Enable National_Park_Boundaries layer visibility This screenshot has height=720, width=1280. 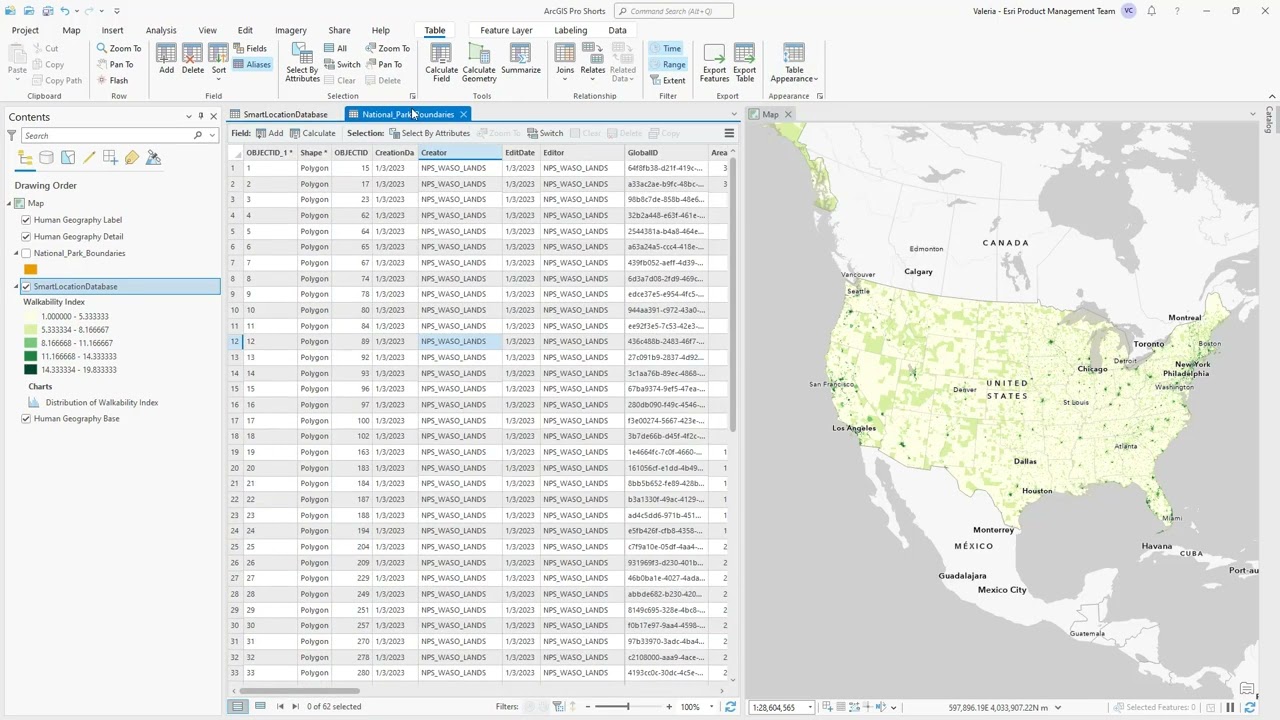click(26, 253)
